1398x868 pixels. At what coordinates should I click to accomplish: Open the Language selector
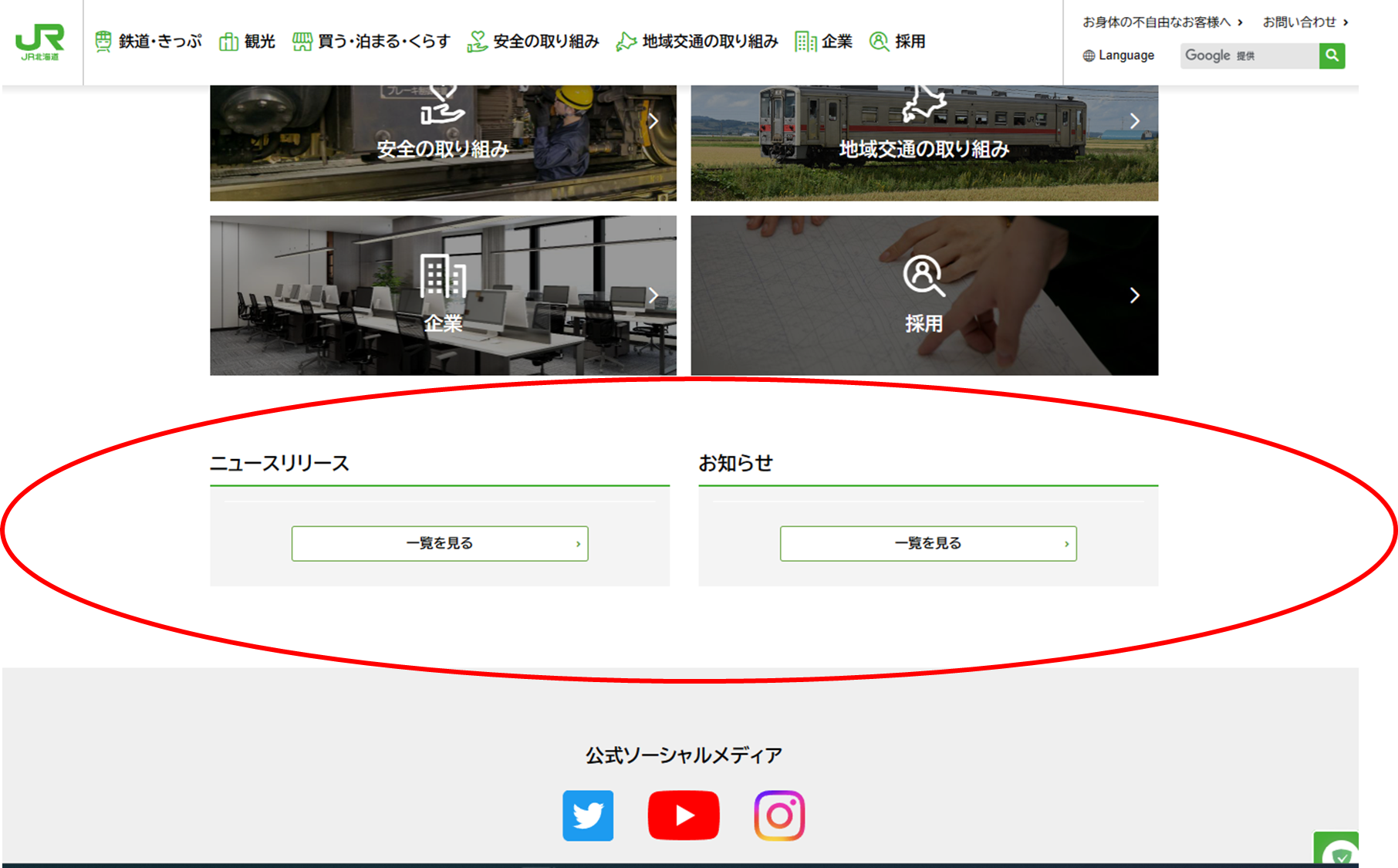(1119, 55)
